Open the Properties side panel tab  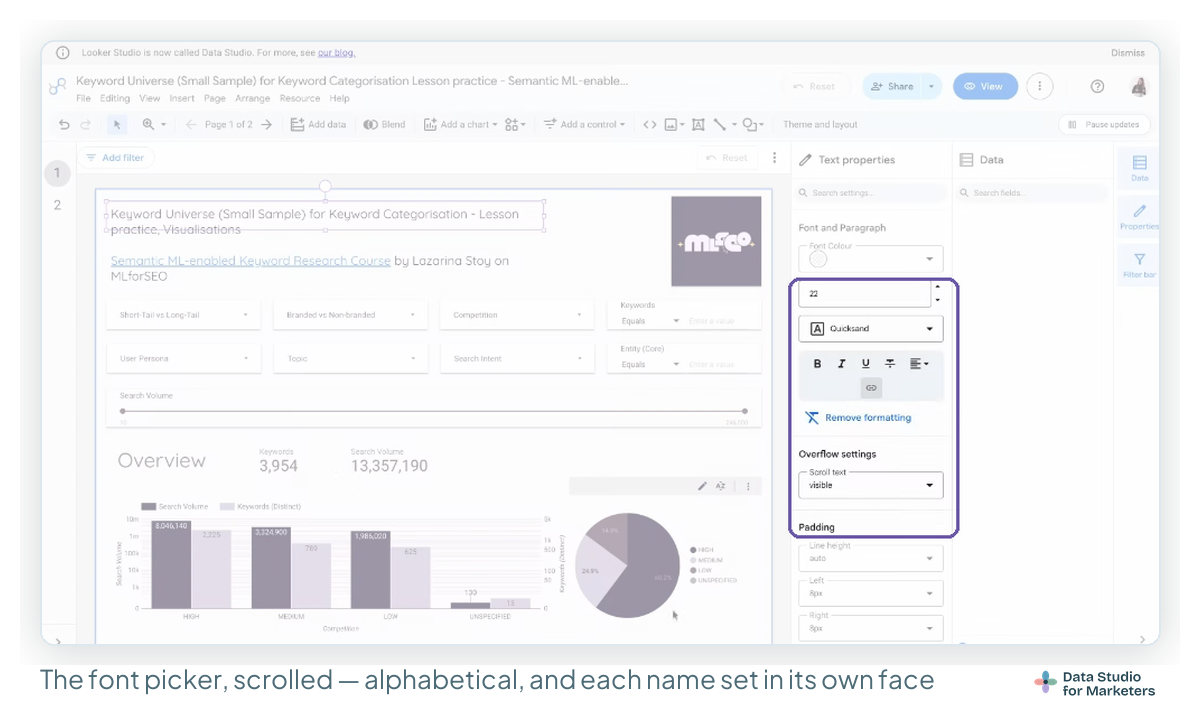pos(1139,216)
